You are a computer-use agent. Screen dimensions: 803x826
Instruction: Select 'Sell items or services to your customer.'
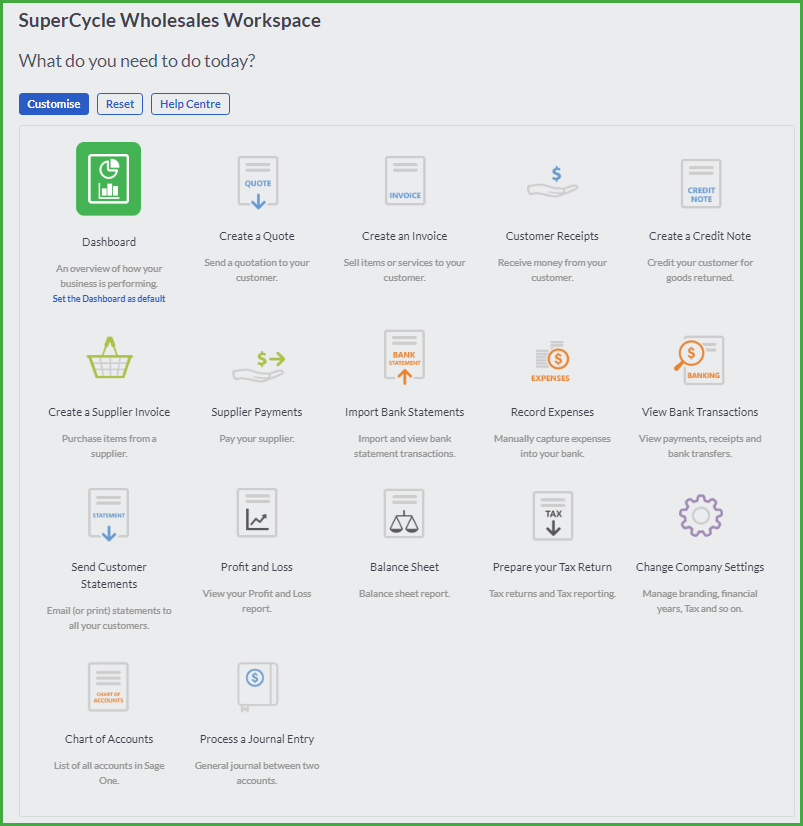[405, 270]
